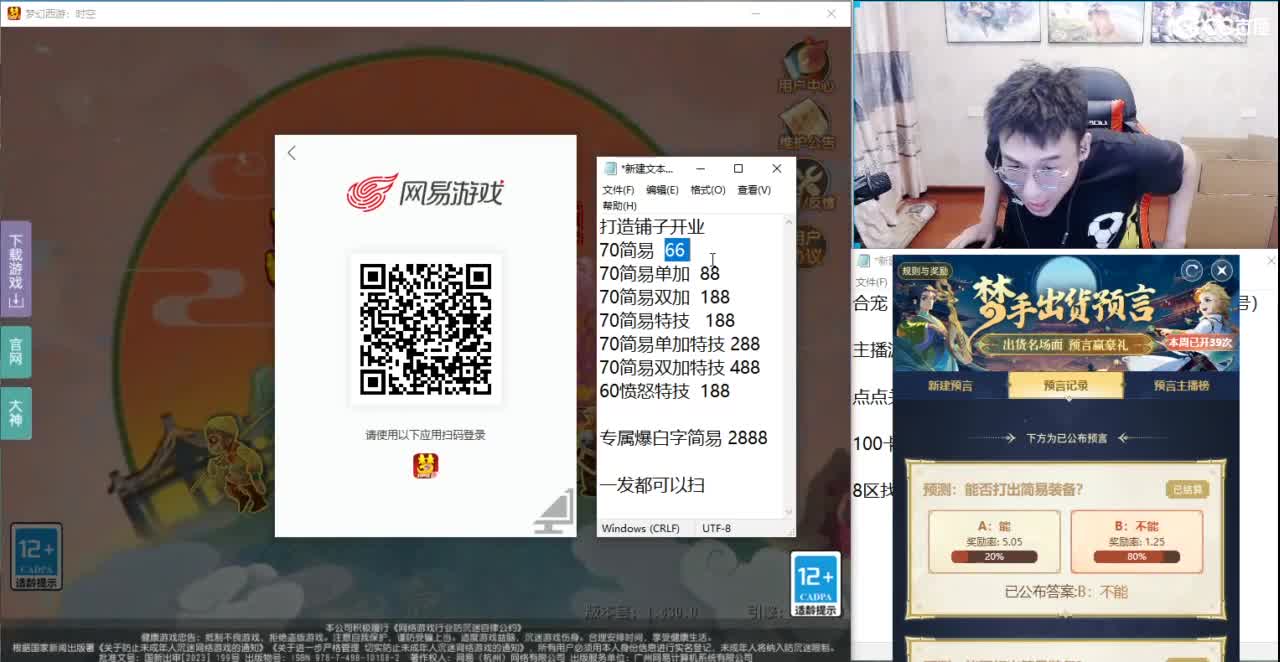The width and height of the screenshot is (1280, 662).
Task: Go back using the login dialog arrow
Action: [x=291, y=153]
